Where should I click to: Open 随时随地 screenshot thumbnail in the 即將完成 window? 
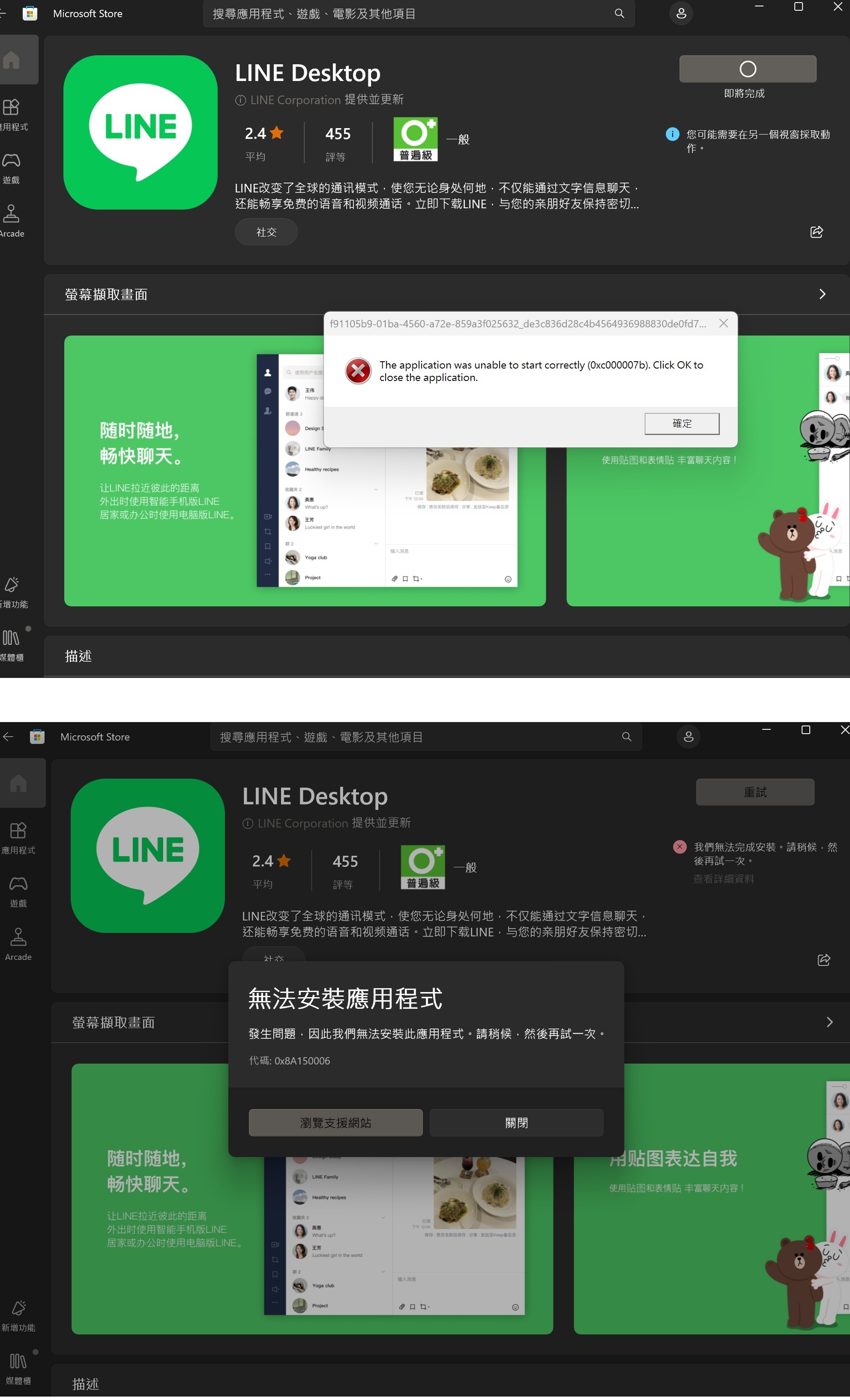click(x=305, y=471)
